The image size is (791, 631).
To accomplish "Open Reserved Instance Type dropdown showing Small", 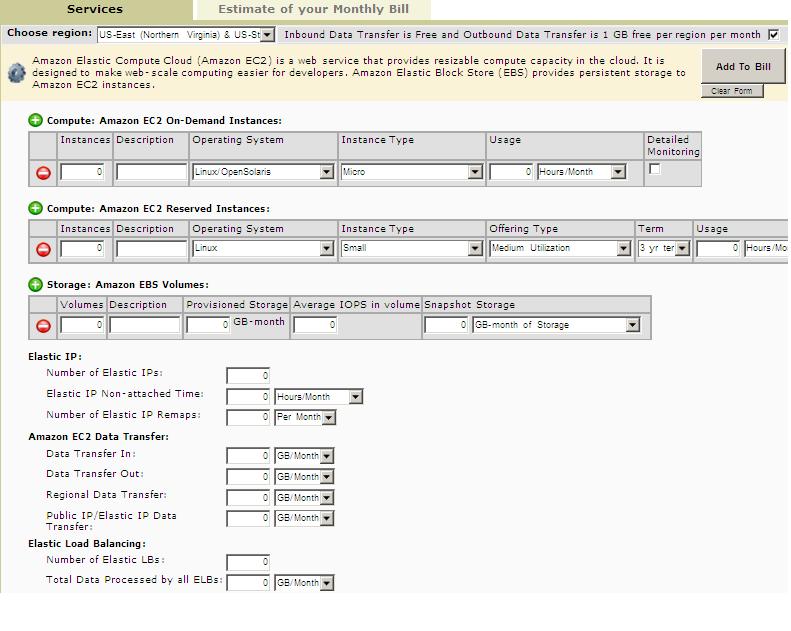I will [x=412, y=248].
